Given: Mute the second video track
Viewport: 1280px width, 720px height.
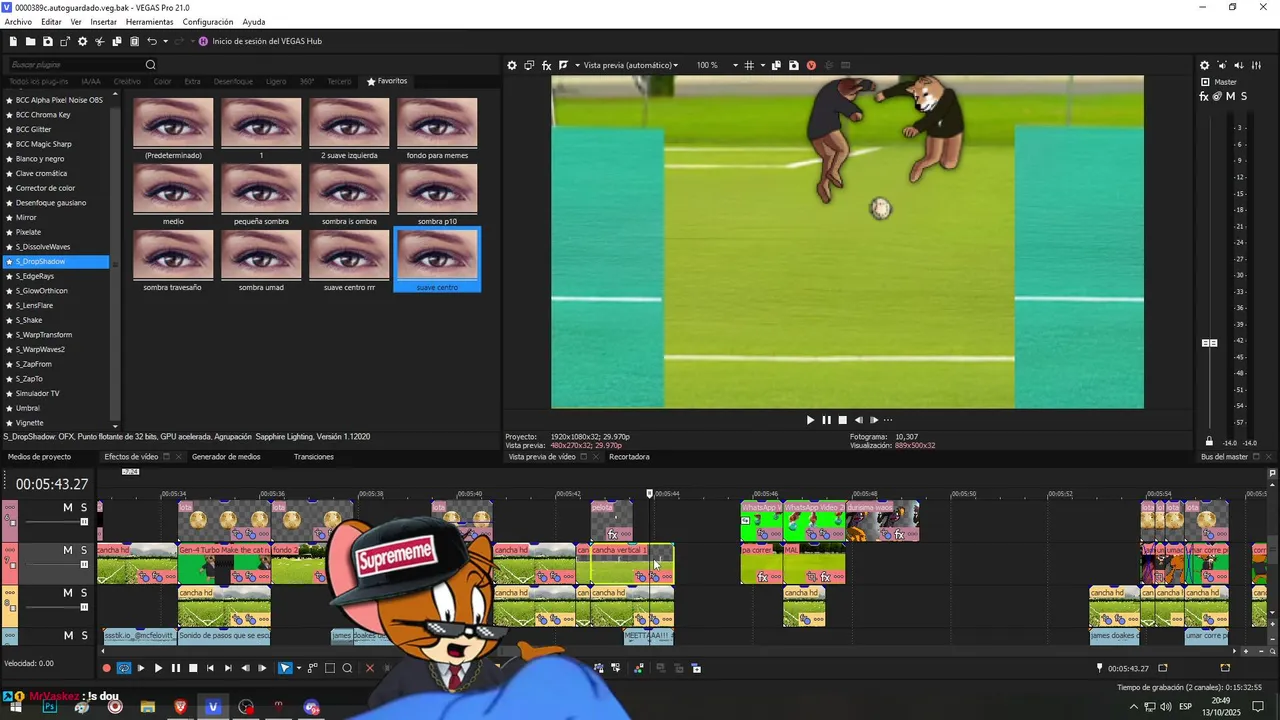Looking at the screenshot, I should click(x=68, y=550).
